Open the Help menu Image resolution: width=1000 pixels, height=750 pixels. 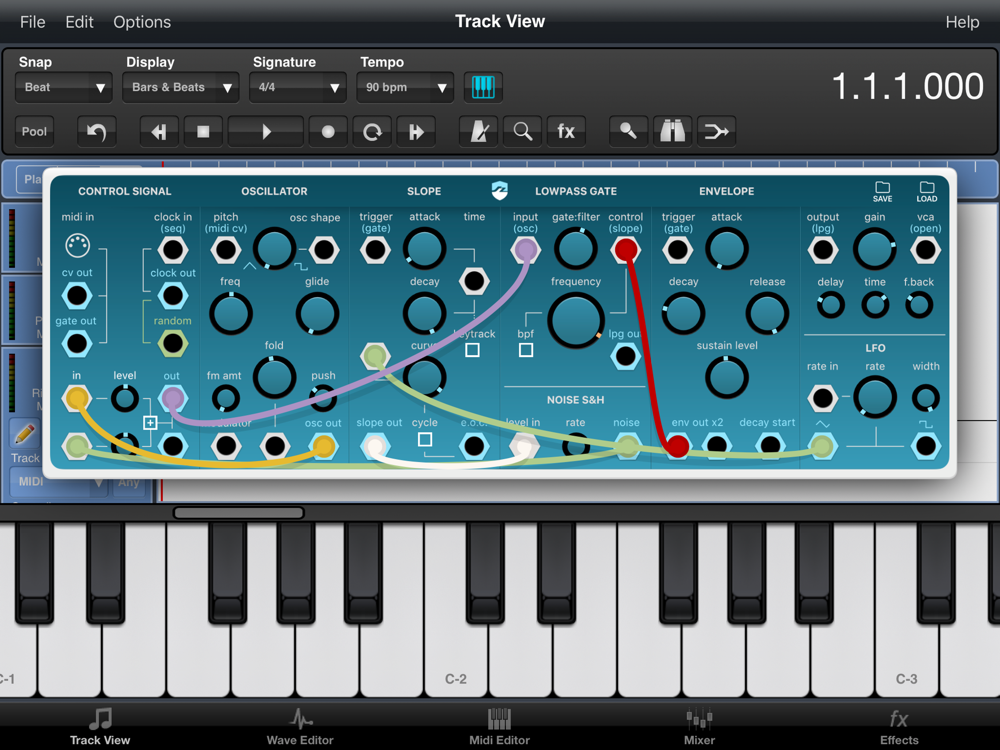tap(962, 22)
